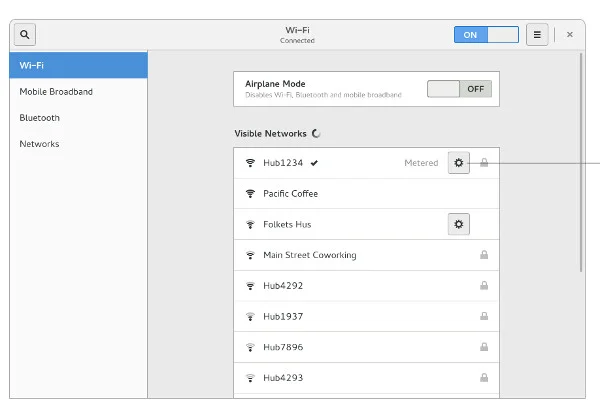Image resolution: width=600 pixels, height=417 pixels.
Task: Turn off the Wi-Fi switch
Action: pyautogui.click(x=486, y=34)
